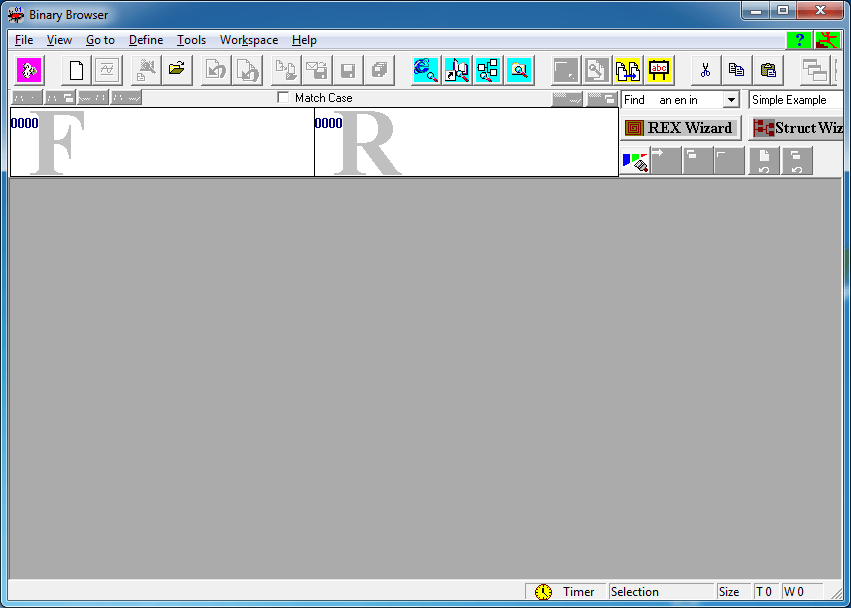Click the Timer label in status bar

578,592
